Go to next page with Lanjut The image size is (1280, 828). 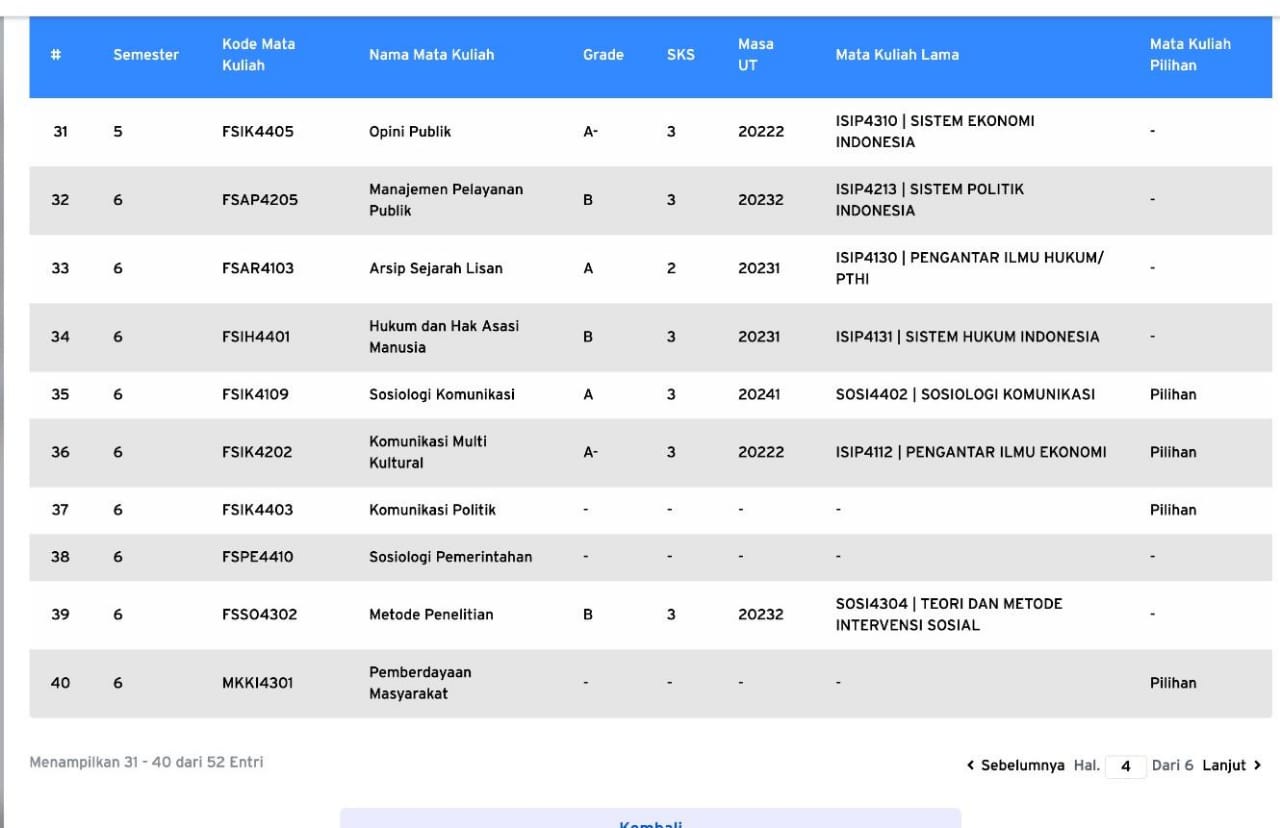pyautogui.click(x=1232, y=766)
